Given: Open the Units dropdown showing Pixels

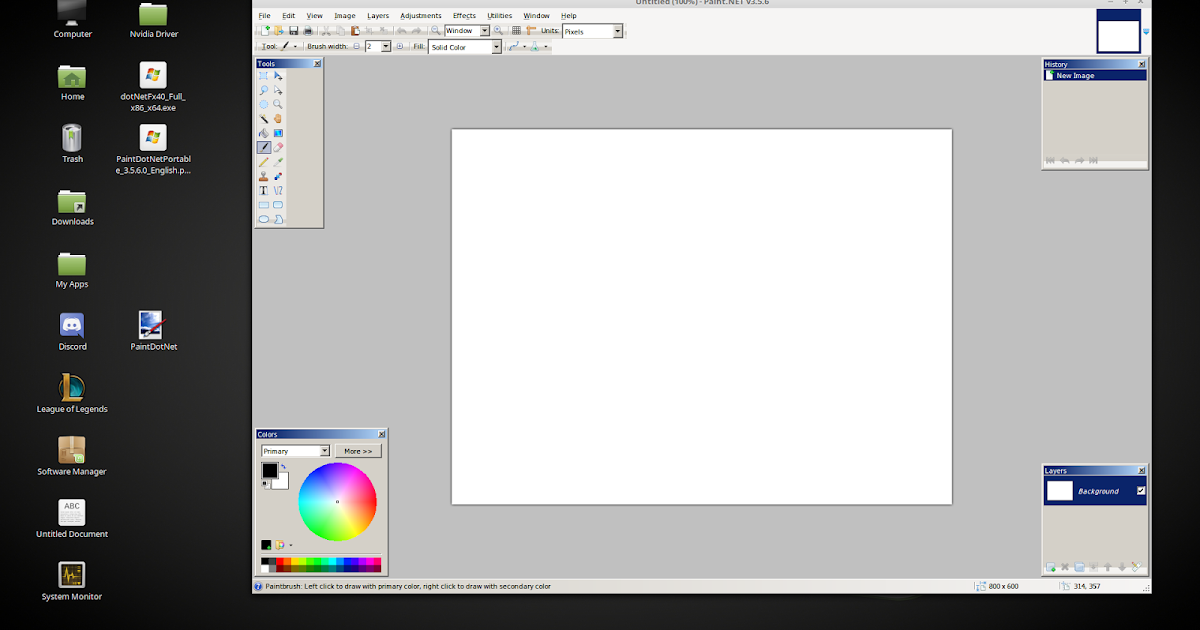Looking at the screenshot, I should coord(617,32).
